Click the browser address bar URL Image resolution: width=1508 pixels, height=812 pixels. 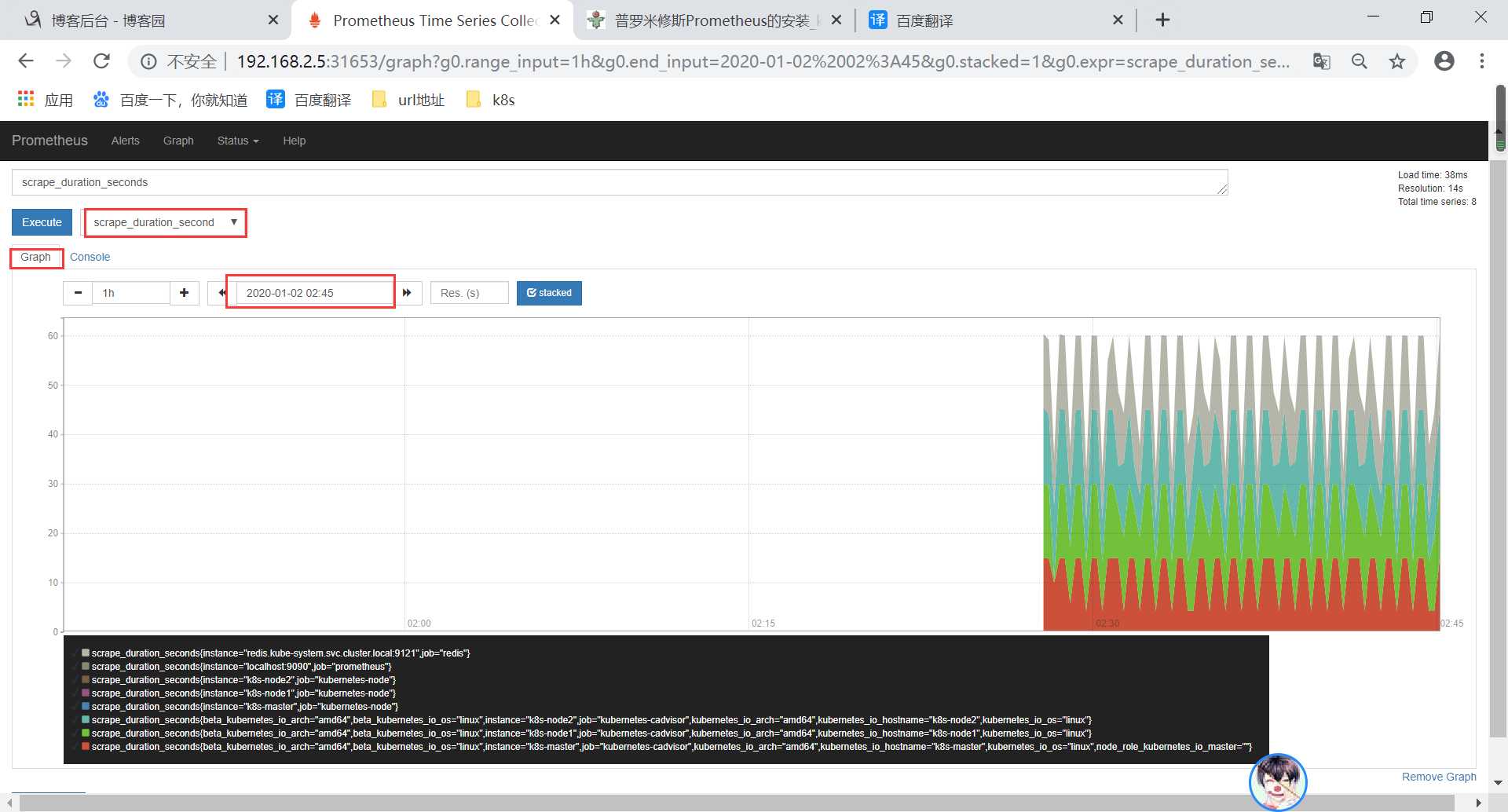pos(763,61)
